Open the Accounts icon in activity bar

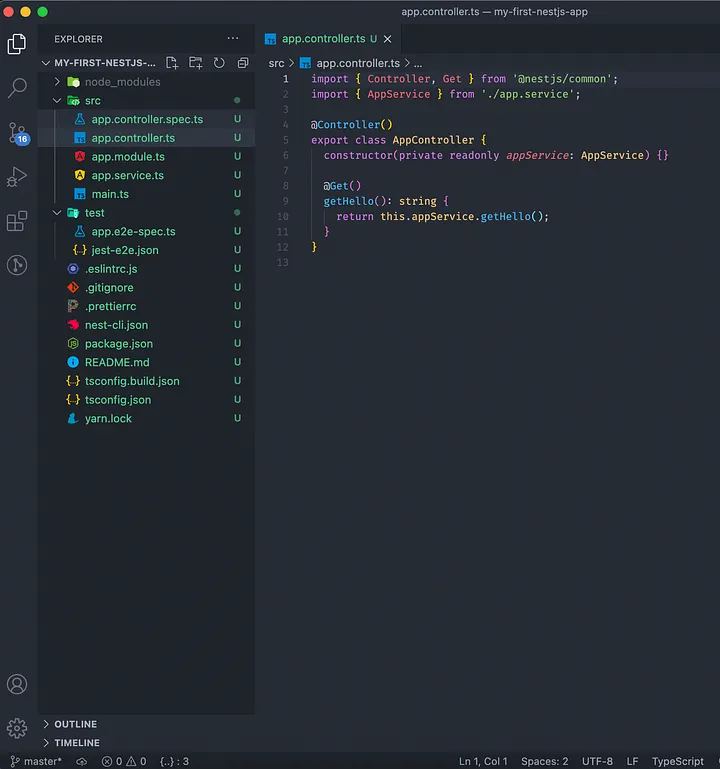[x=17, y=685]
